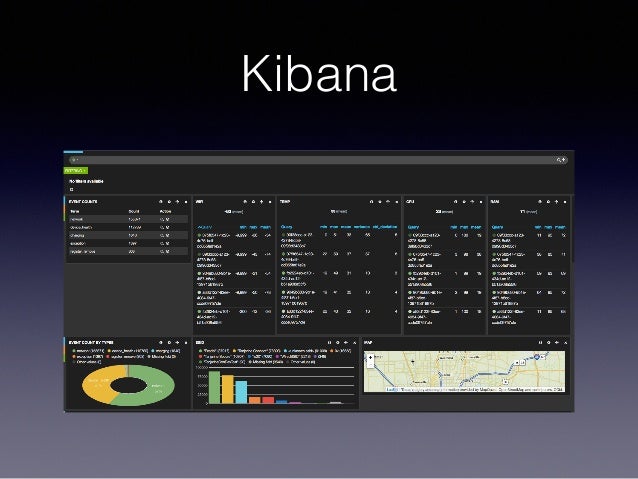
Task: Click the Term column header in EVENT COUNTS
Action: coord(75,211)
